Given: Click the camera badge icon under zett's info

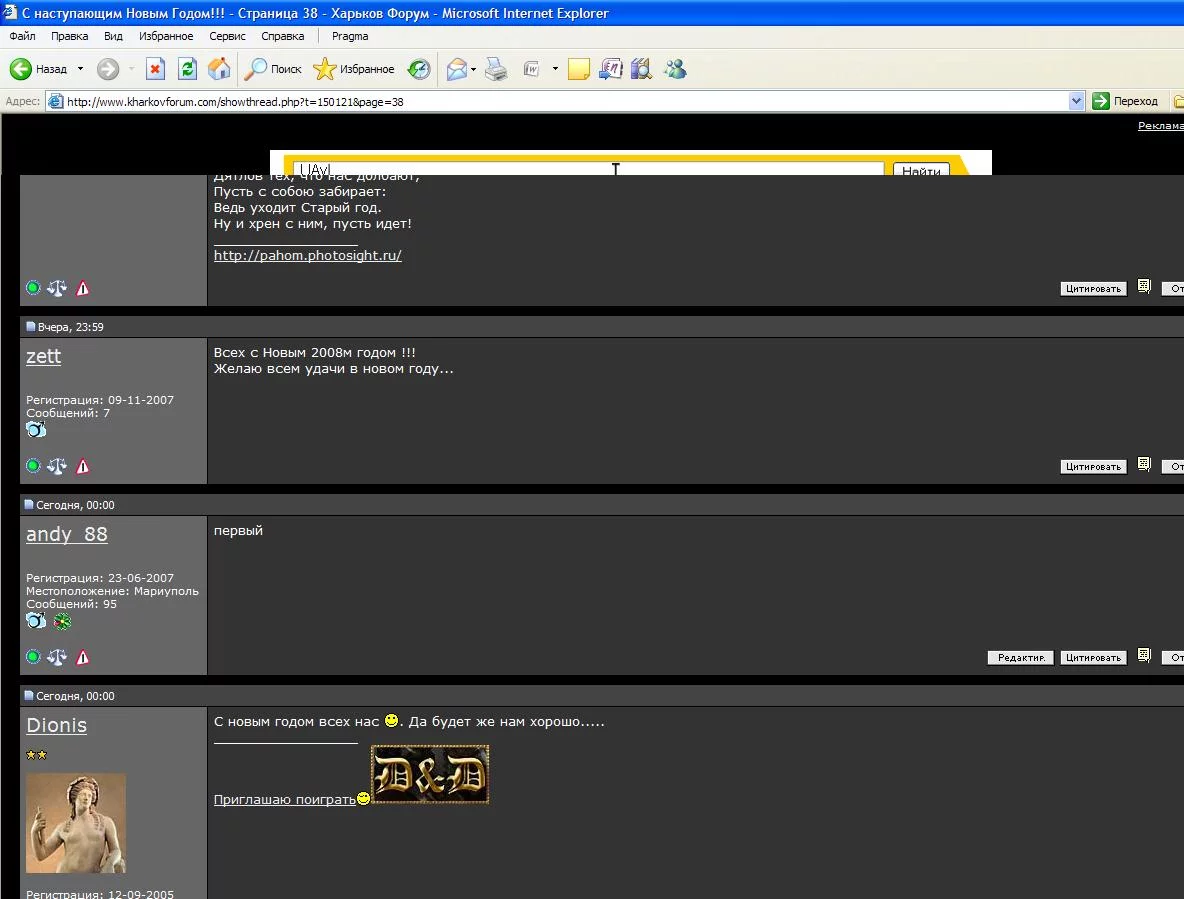Looking at the screenshot, I should (36, 429).
